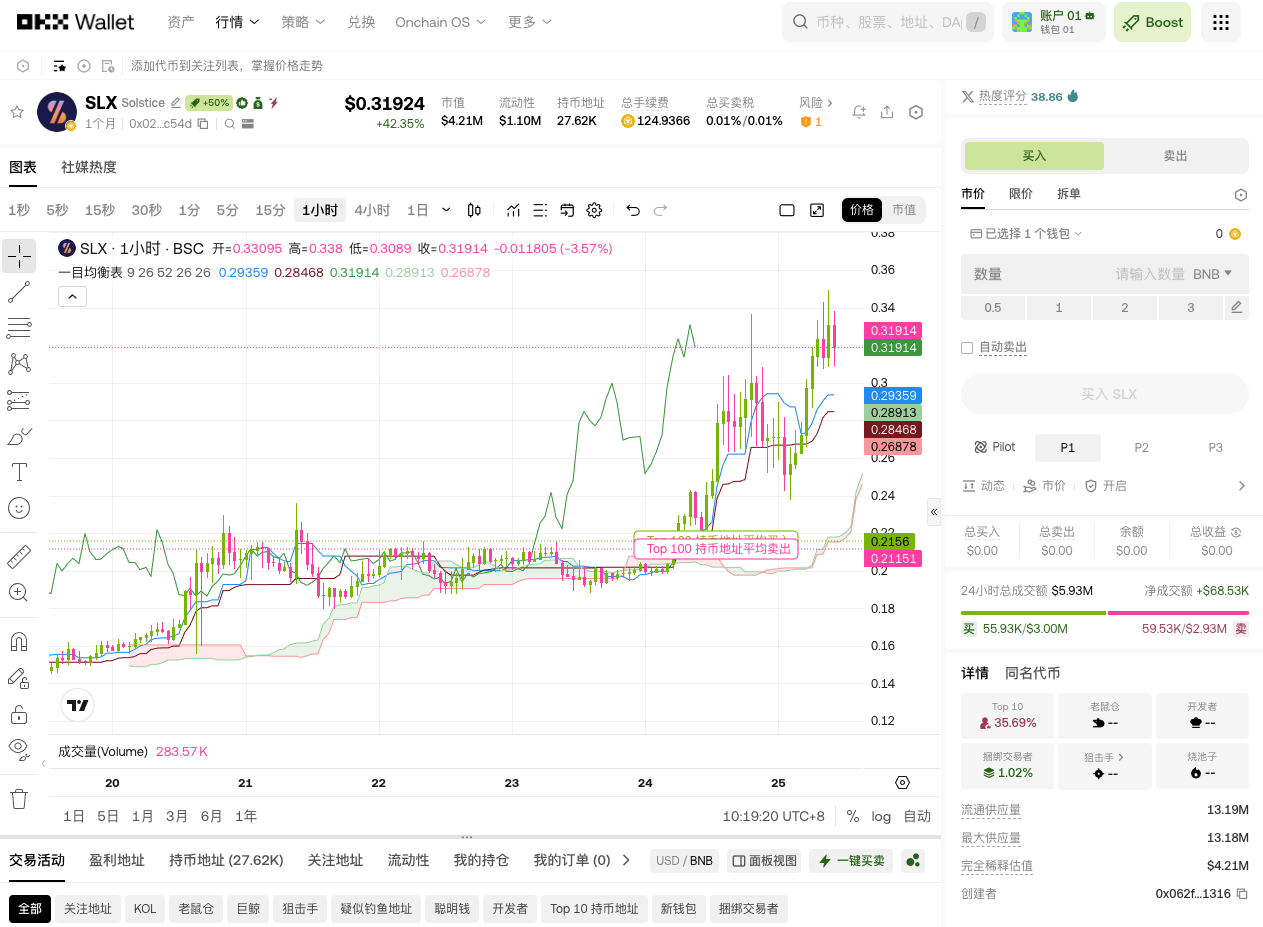
Task: Select the brush drawing tool
Action: coord(18,436)
